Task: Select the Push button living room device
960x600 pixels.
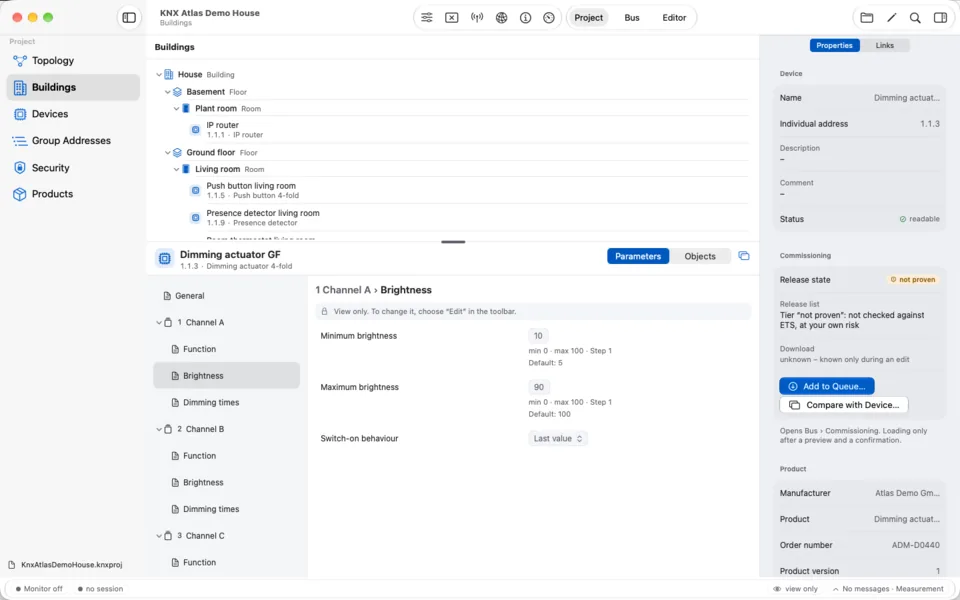Action: click(469, 190)
